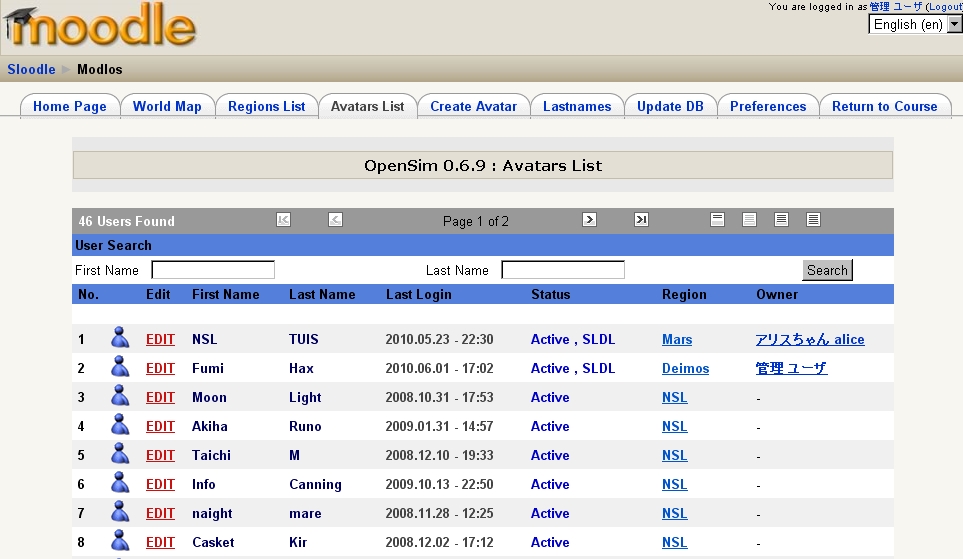This screenshot has width=963, height=559.
Task: Click the Moodle logo
Action: coord(100,28)
